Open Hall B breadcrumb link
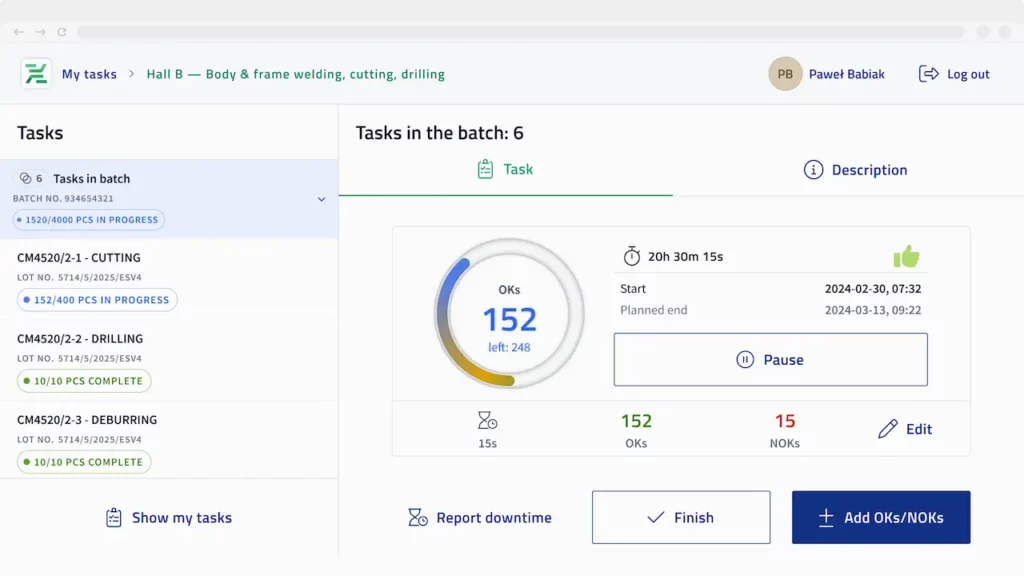This screenshot has height=576, width=1024. 295,74
